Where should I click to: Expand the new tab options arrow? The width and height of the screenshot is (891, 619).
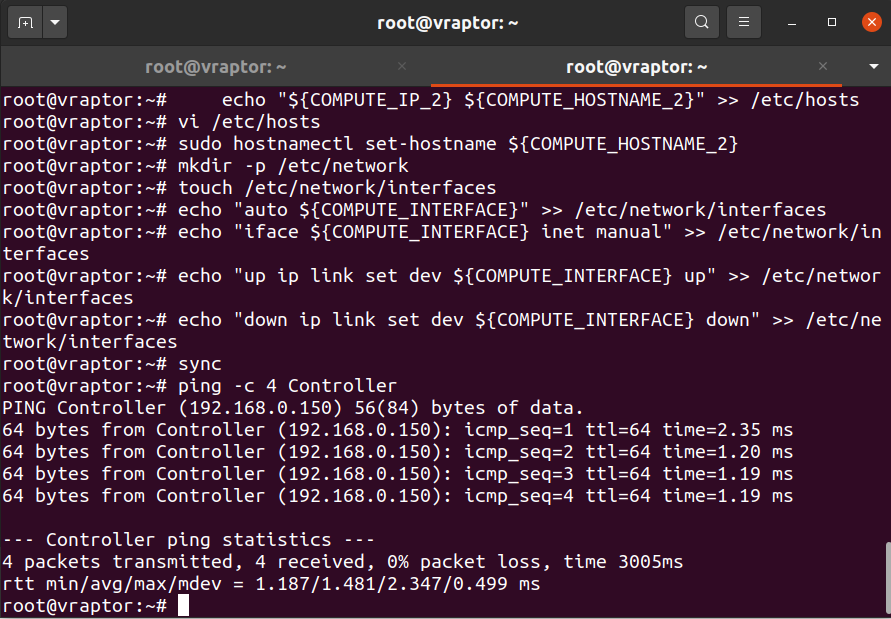(55, 23)
